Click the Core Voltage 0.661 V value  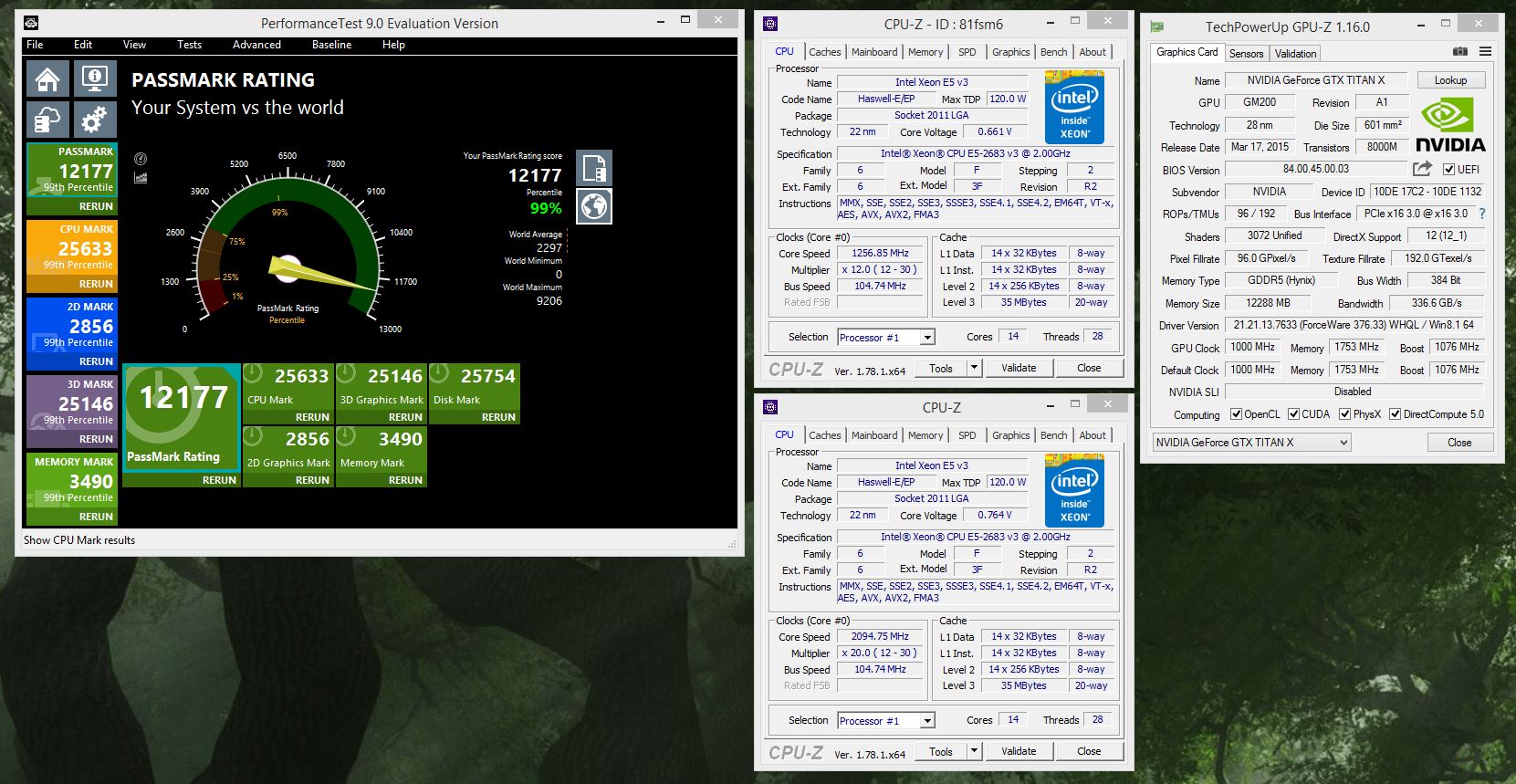994,131
